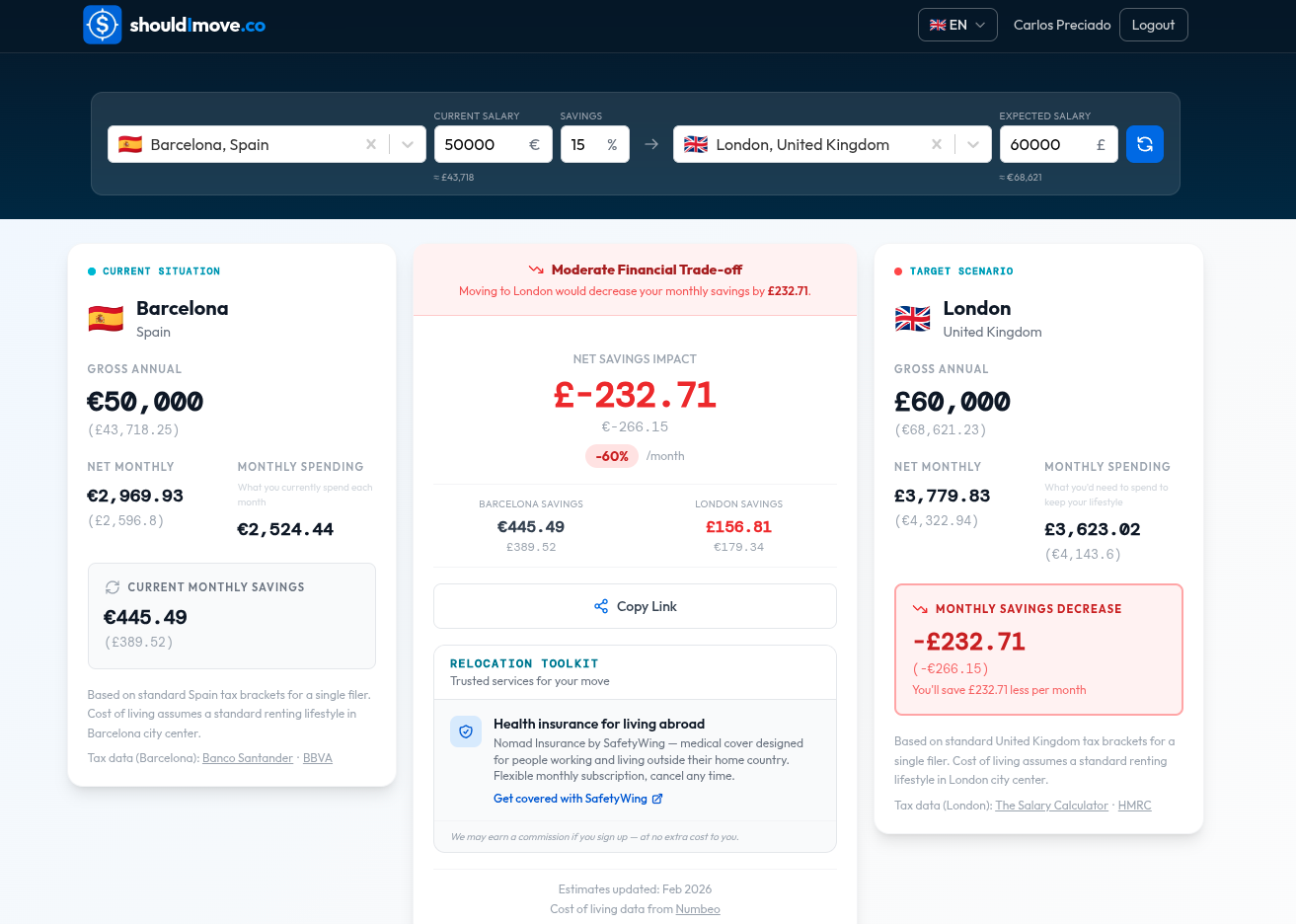Click the external-link icon after SafetyWing
Viewport: 1296px width, 924px height.
pos(657,799)
